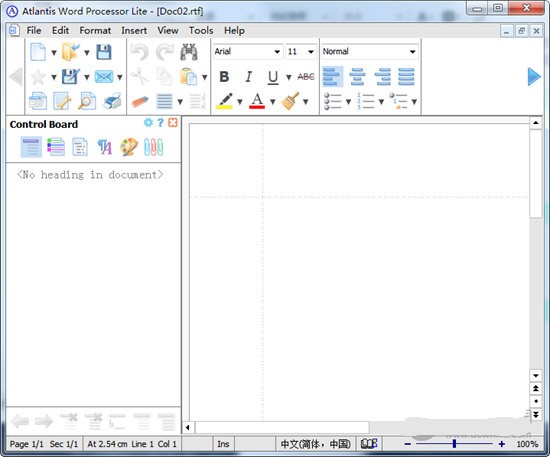The height and width of the screenshot is (457, 550).
Task: Click the scissors Cut icon
Action: pos(140,77)
